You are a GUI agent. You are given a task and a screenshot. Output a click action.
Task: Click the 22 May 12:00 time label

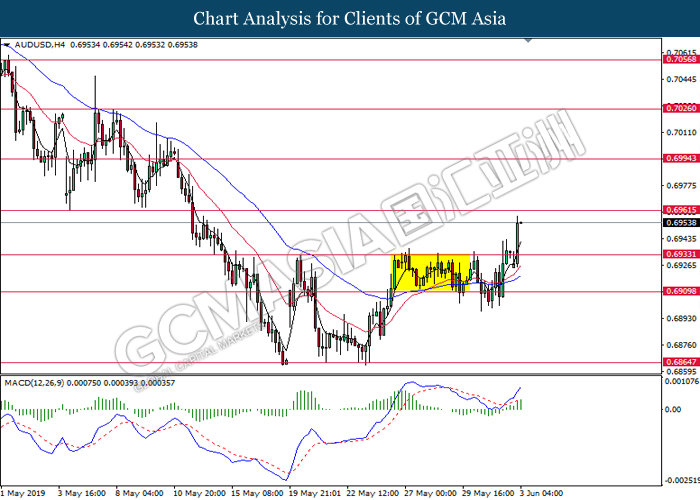(x=373, y=493)
